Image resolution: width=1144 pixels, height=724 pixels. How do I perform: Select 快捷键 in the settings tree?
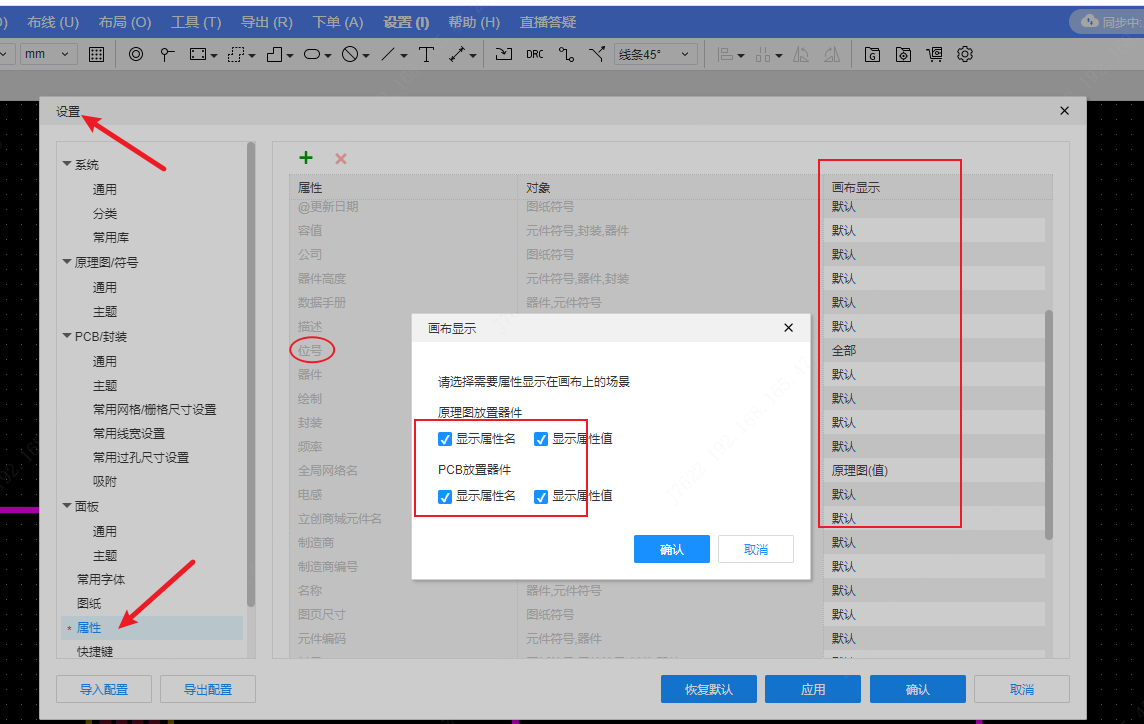[95, 651]
